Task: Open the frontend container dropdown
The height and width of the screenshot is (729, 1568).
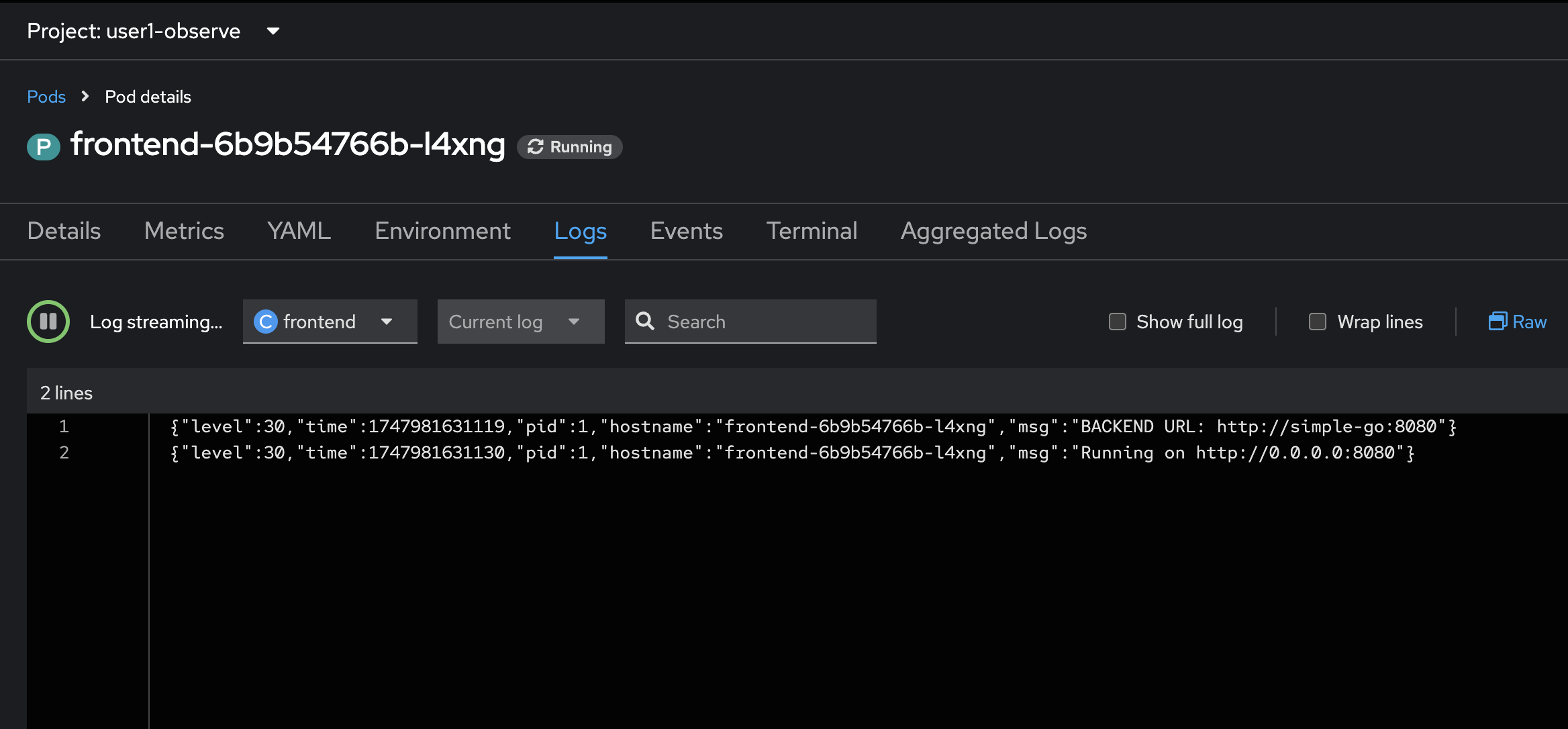Action: pos(330,322)
